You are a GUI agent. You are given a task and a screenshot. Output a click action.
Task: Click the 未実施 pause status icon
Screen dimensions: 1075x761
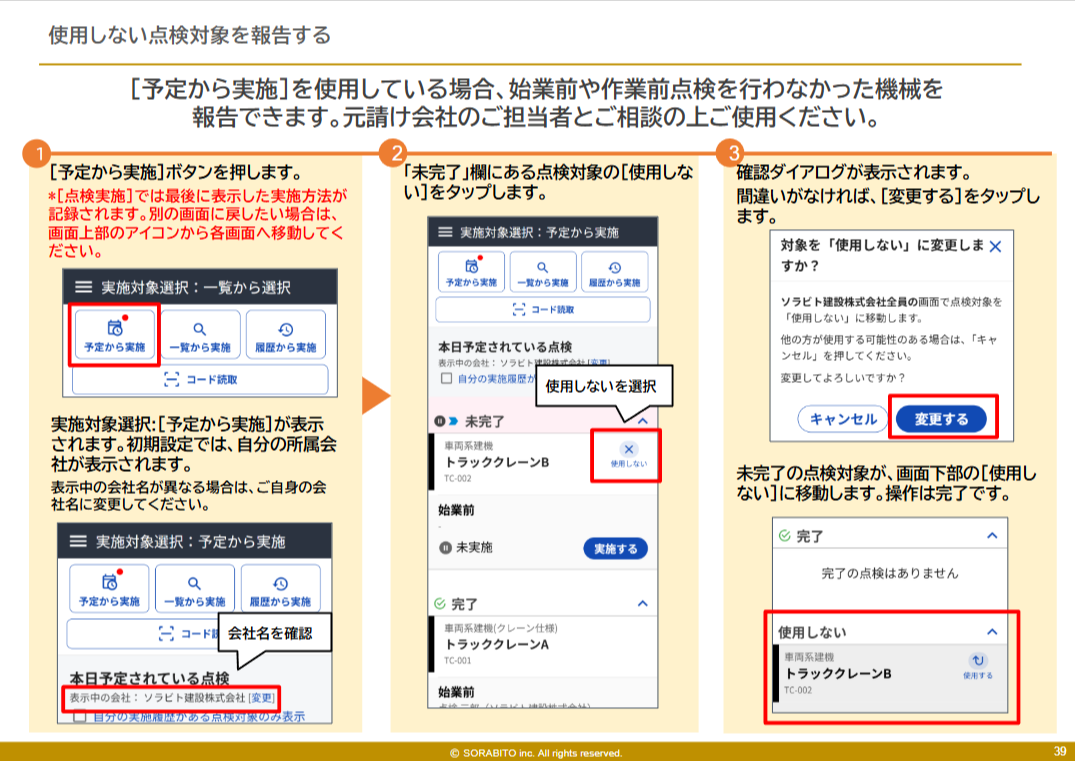click(446, 548)
